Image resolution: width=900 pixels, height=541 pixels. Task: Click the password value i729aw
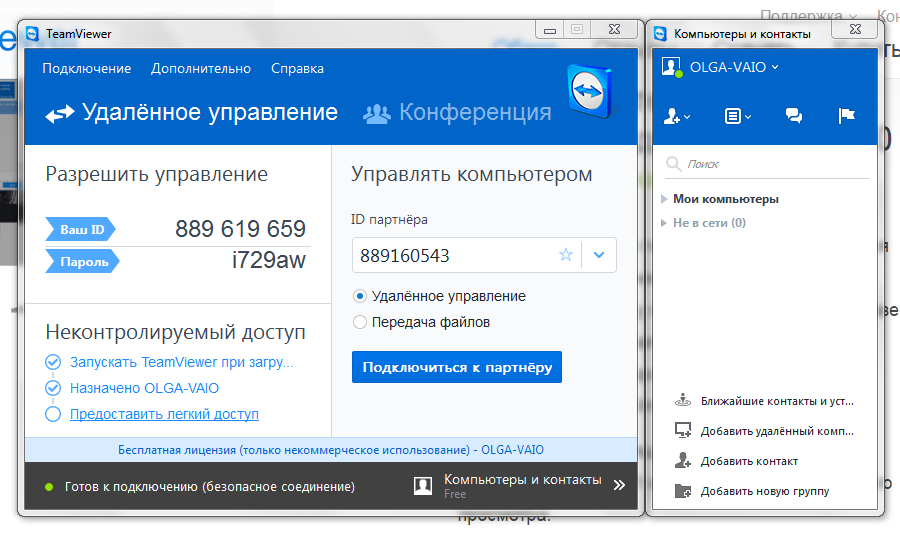click(269, 260)
